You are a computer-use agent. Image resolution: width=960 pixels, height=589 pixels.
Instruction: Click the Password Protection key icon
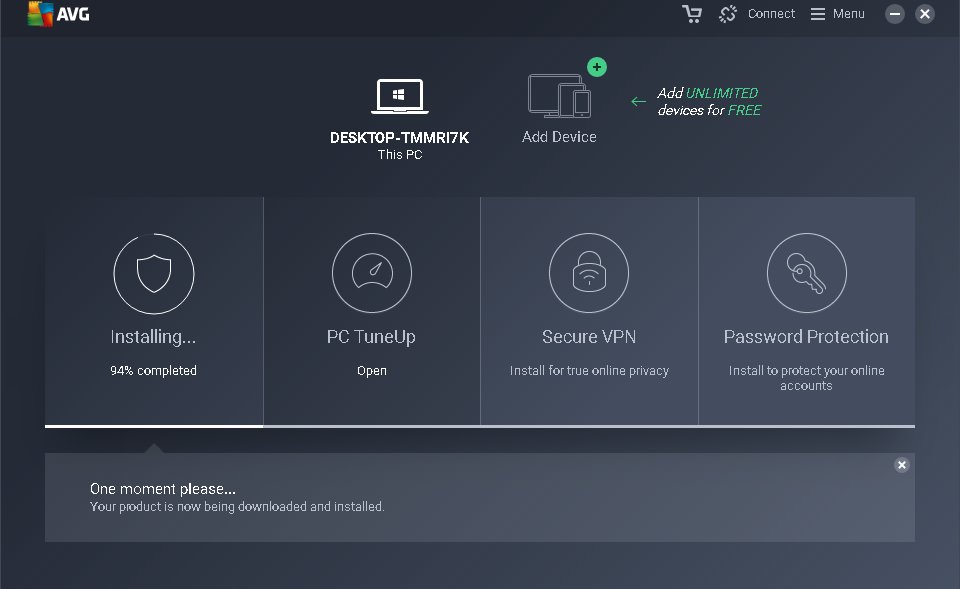click(x=806, y=273)
